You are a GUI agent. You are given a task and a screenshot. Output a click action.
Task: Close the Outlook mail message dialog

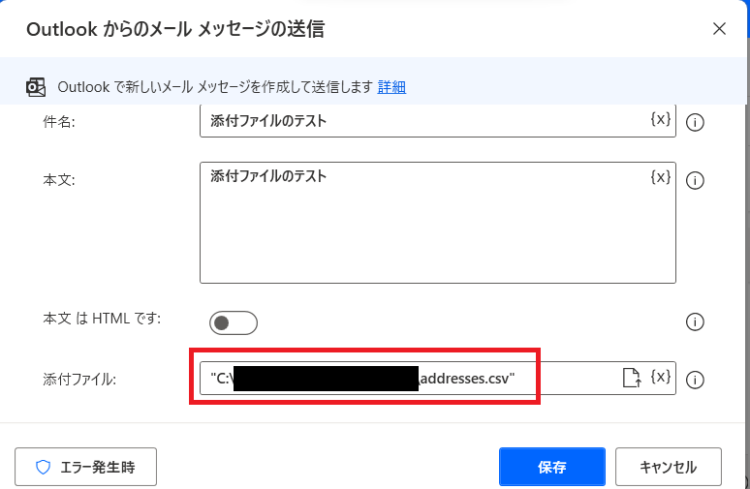tap(719, 29)
